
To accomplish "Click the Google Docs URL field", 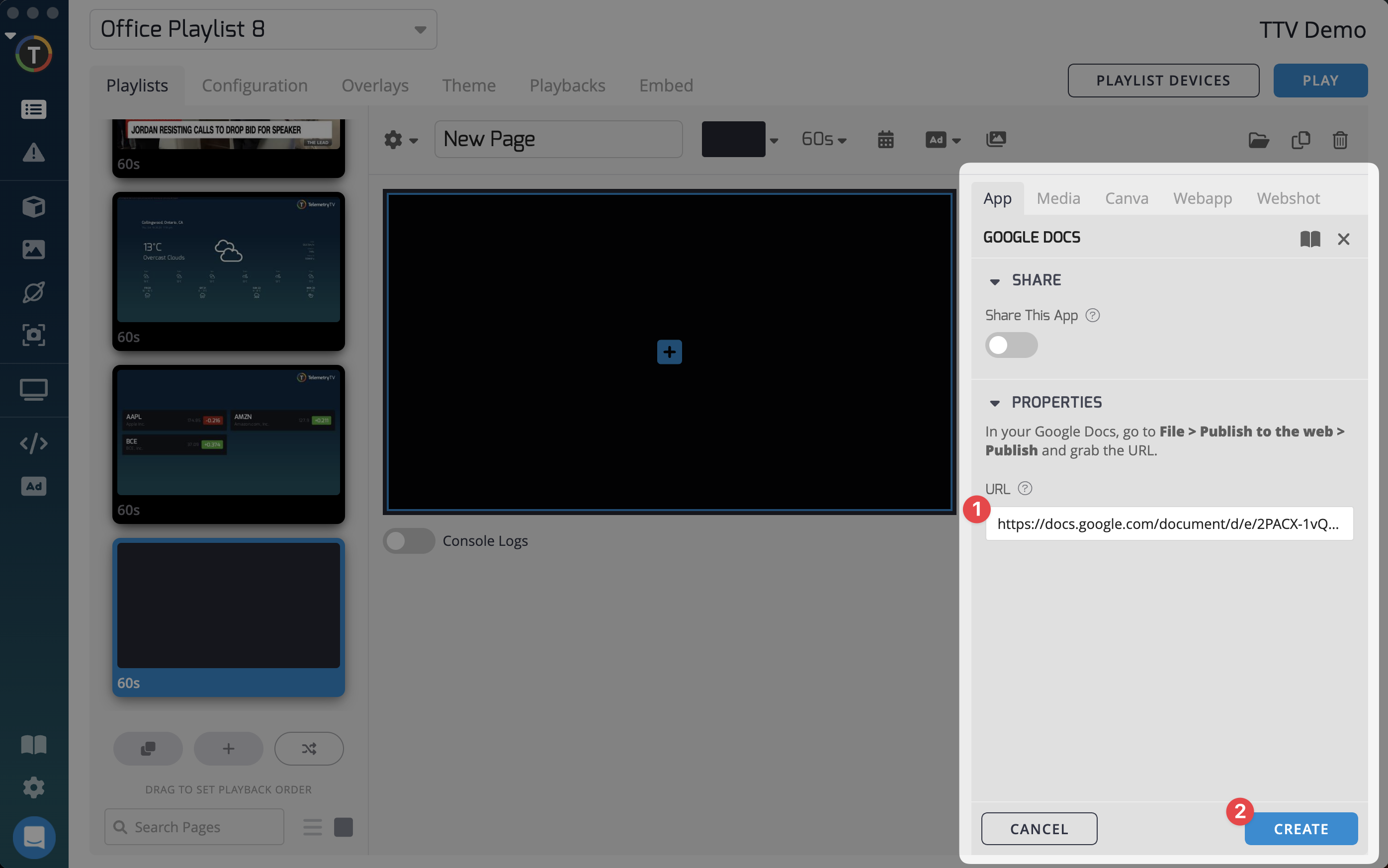I will tap(1169, 523).
